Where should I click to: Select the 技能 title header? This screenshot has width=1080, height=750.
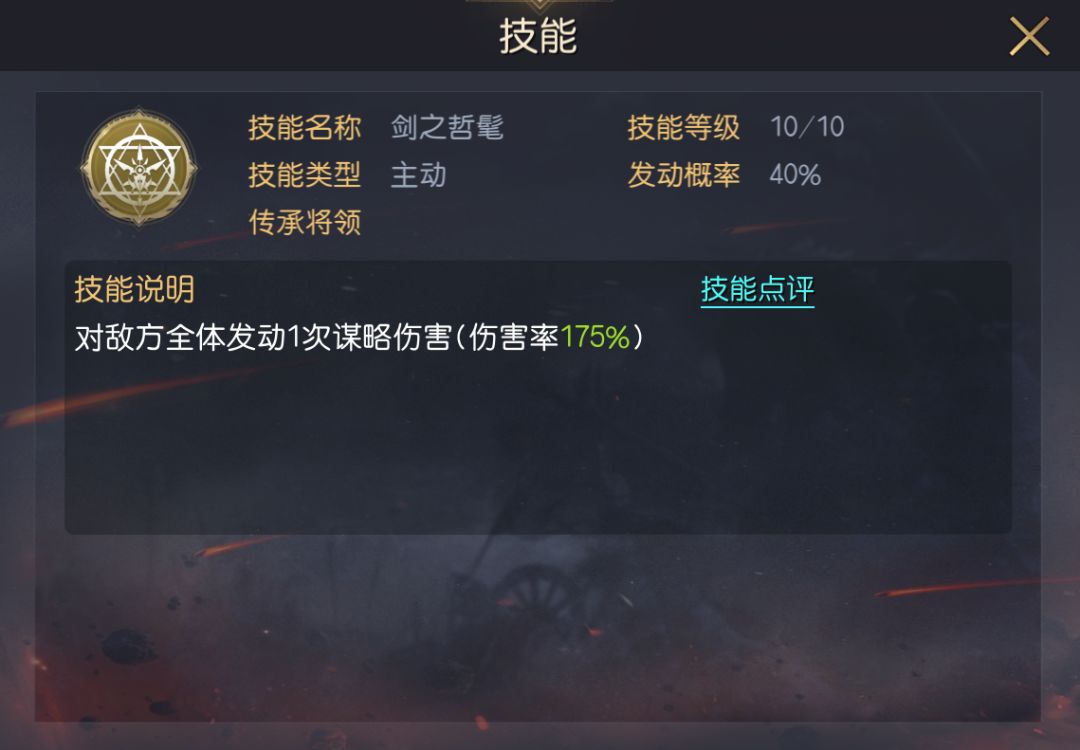click(x=538, y=36)
